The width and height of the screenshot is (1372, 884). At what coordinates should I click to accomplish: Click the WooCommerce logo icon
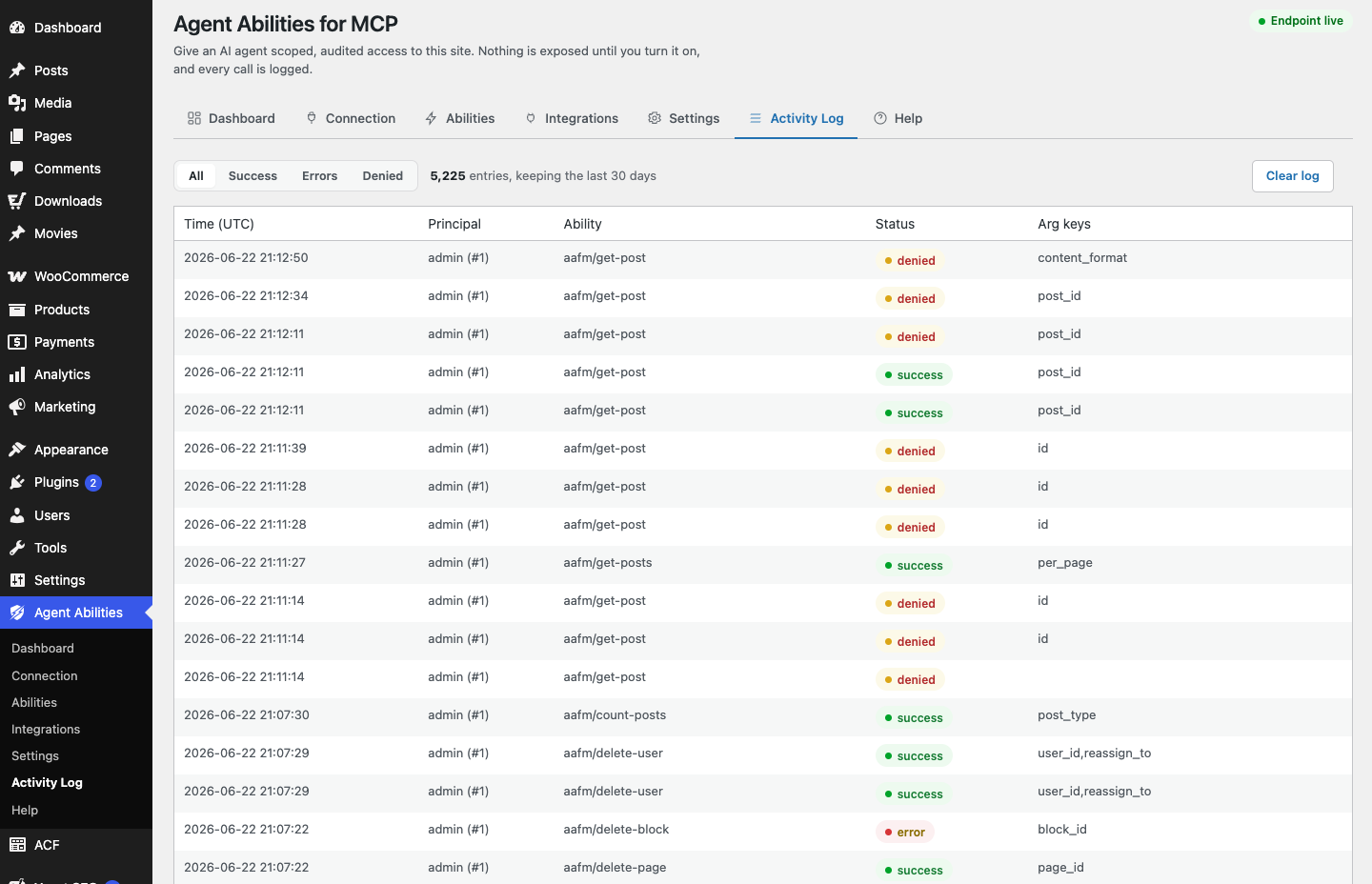point(17,276)
